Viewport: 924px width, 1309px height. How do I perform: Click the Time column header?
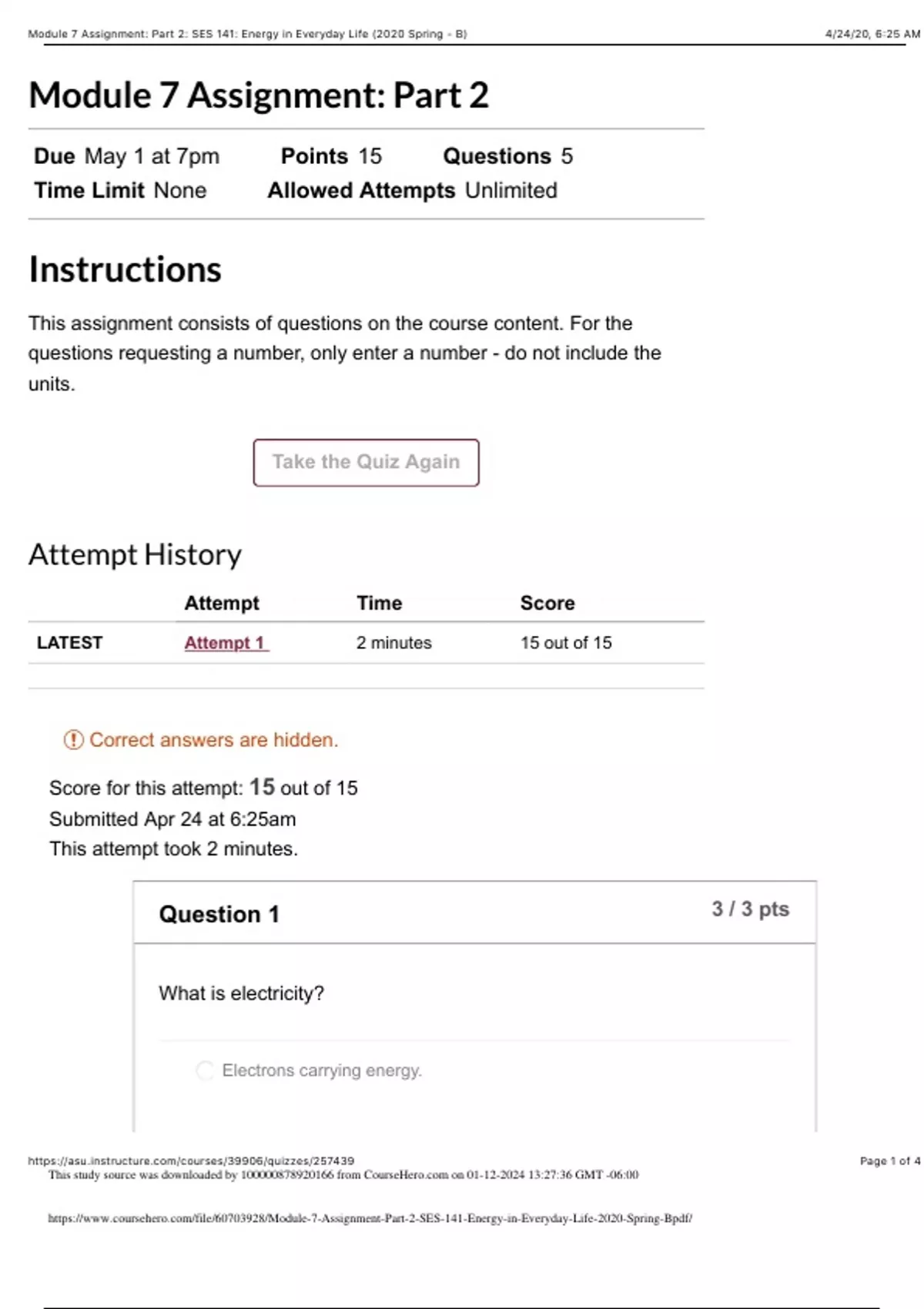(x=379, y=603)
